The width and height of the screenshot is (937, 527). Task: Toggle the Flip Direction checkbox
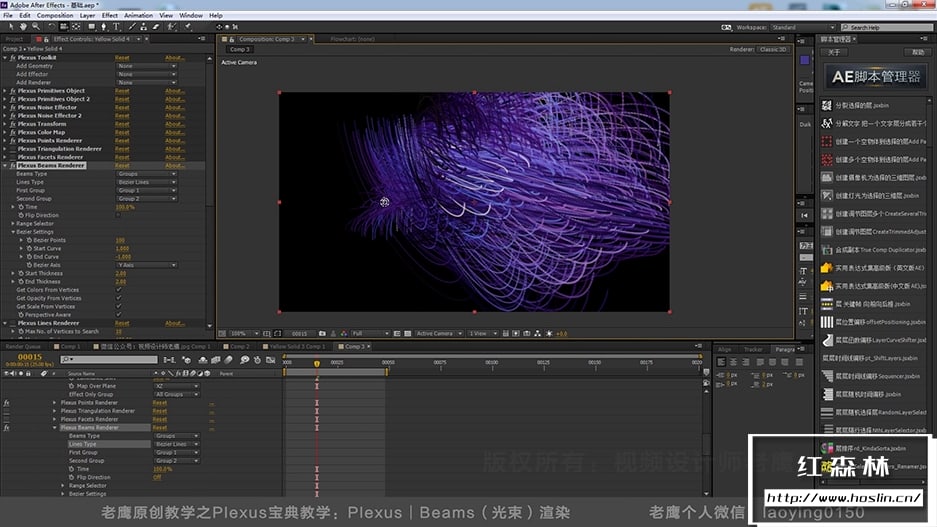point(118,215)
